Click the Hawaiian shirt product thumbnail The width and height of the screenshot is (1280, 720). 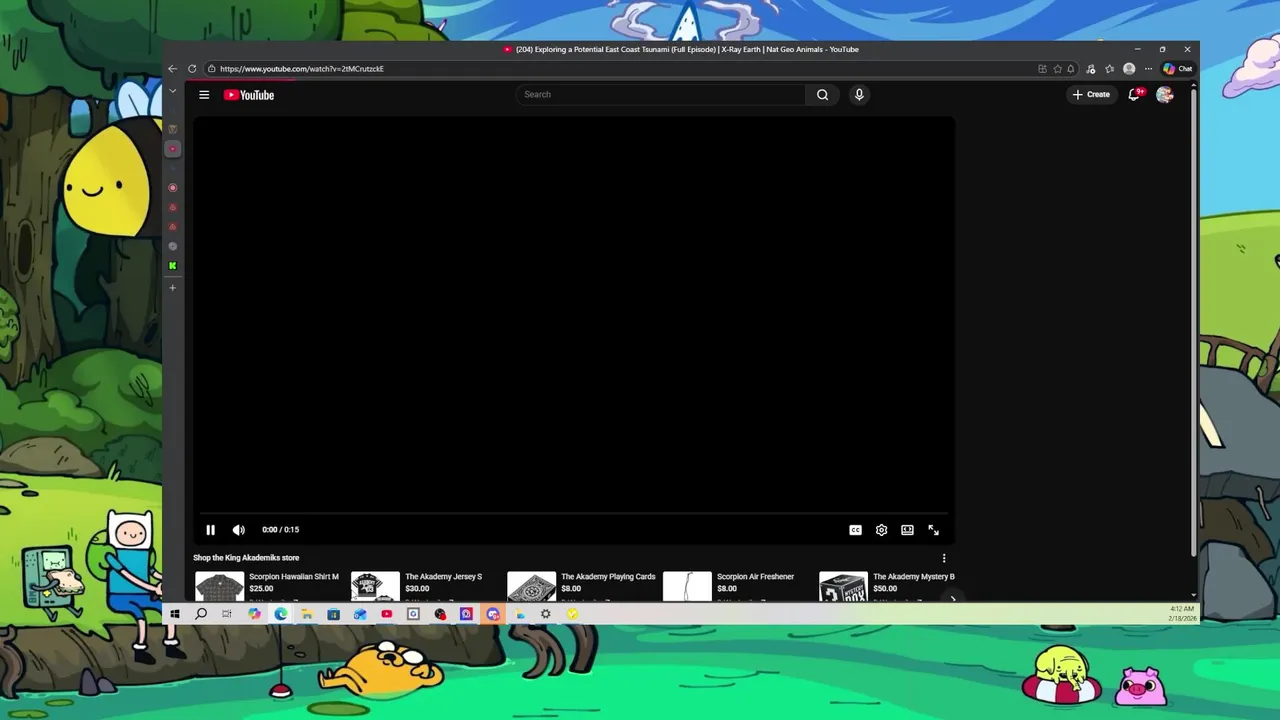(219, 587)
